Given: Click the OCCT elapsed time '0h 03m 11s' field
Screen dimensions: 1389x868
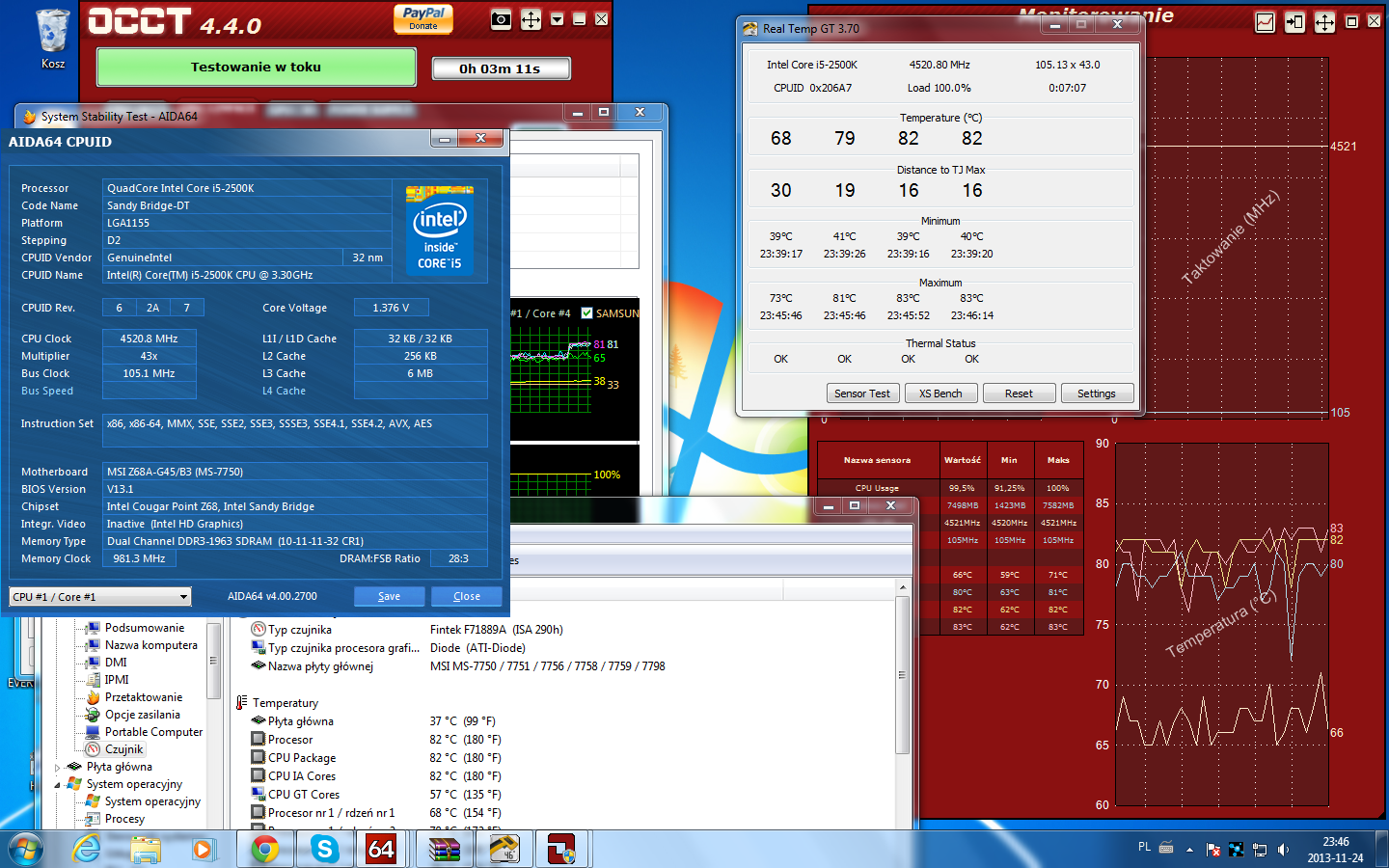Looking at the screenshot, I should tap(501, 68).
